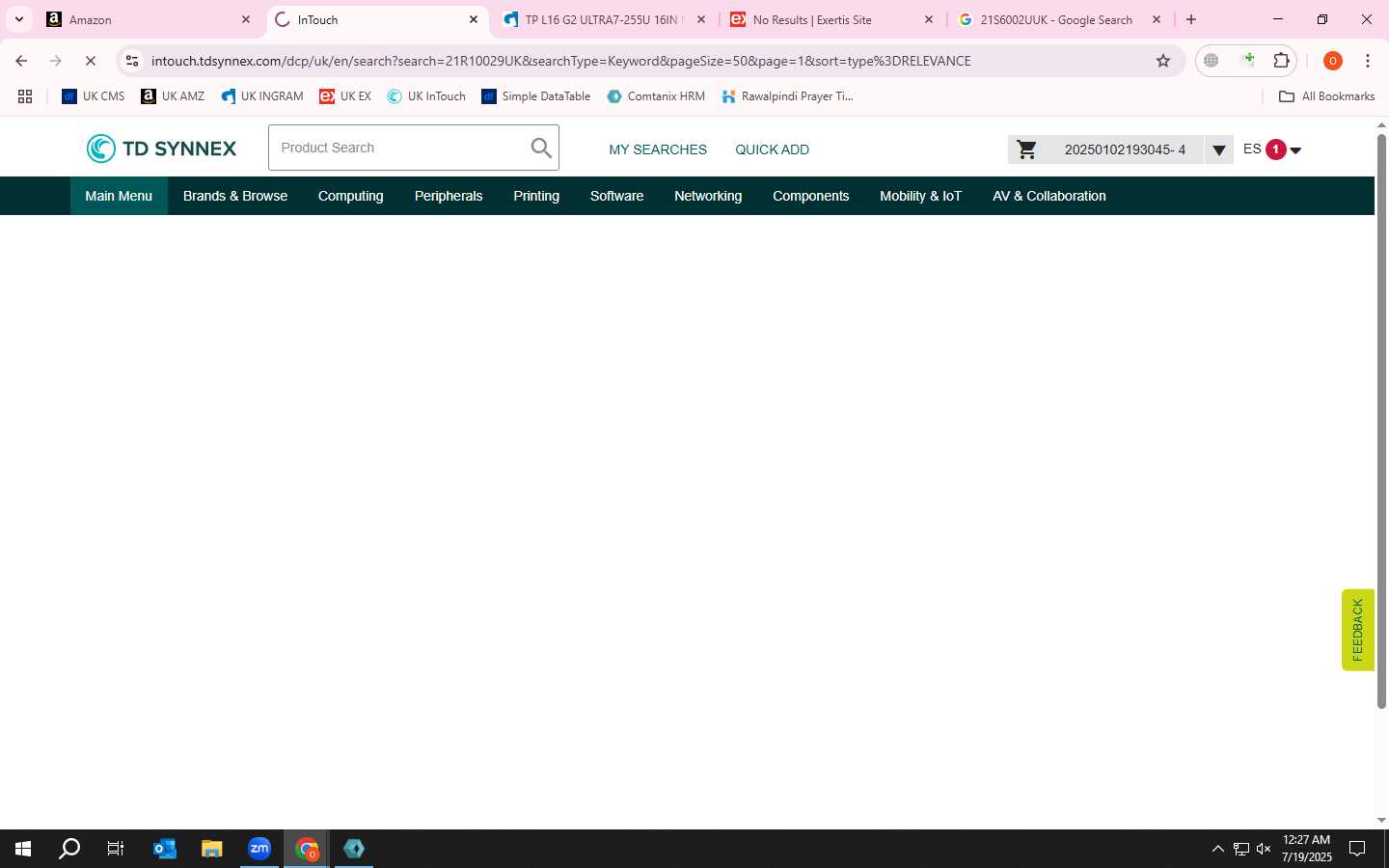Open the ES user account menu

click(x=1272, y=149)
